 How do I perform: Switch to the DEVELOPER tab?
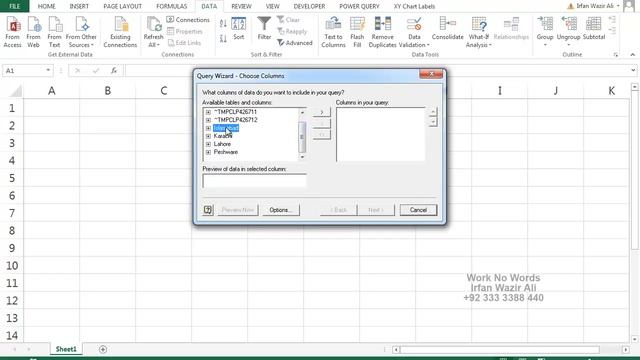click(x=309, y=6)
